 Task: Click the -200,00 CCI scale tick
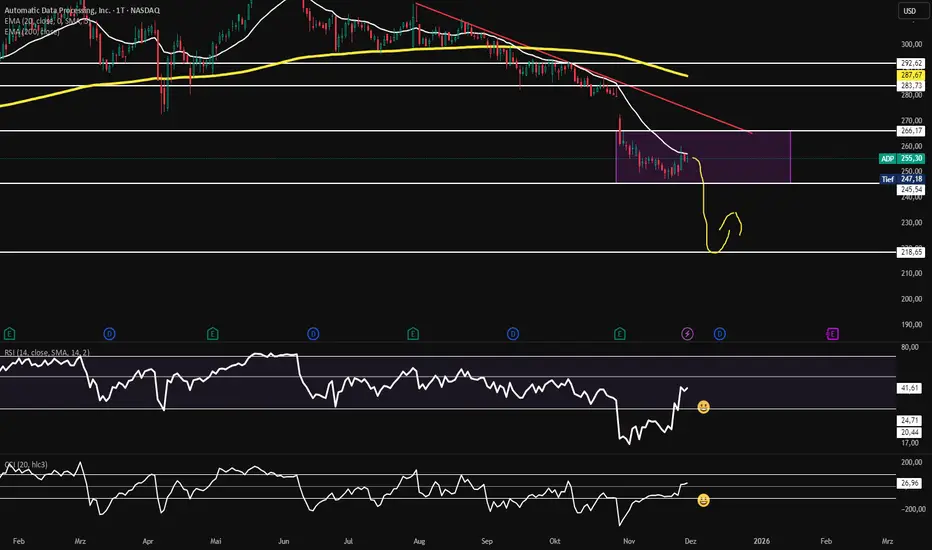coord(912,509)
